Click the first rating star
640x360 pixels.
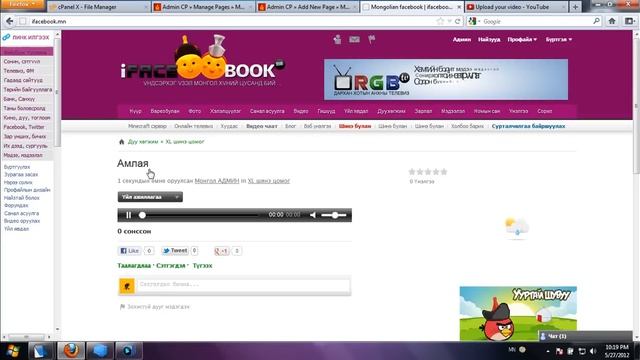point(412,172)
